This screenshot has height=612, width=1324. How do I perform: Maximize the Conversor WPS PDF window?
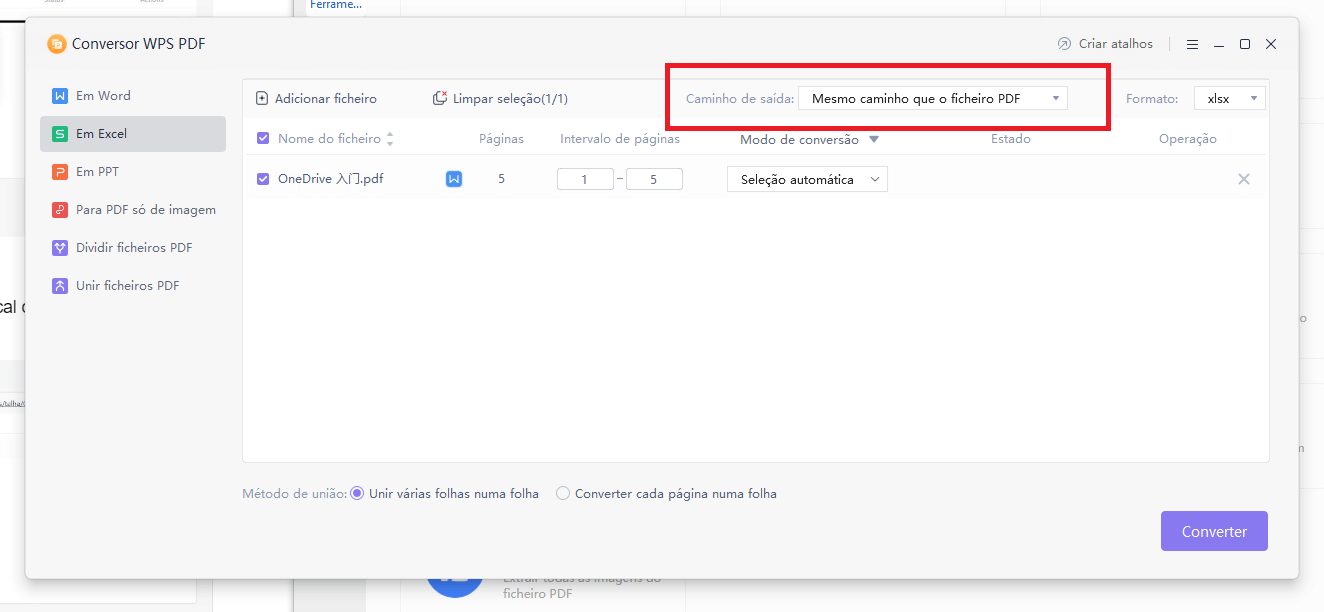[1245, 44]
